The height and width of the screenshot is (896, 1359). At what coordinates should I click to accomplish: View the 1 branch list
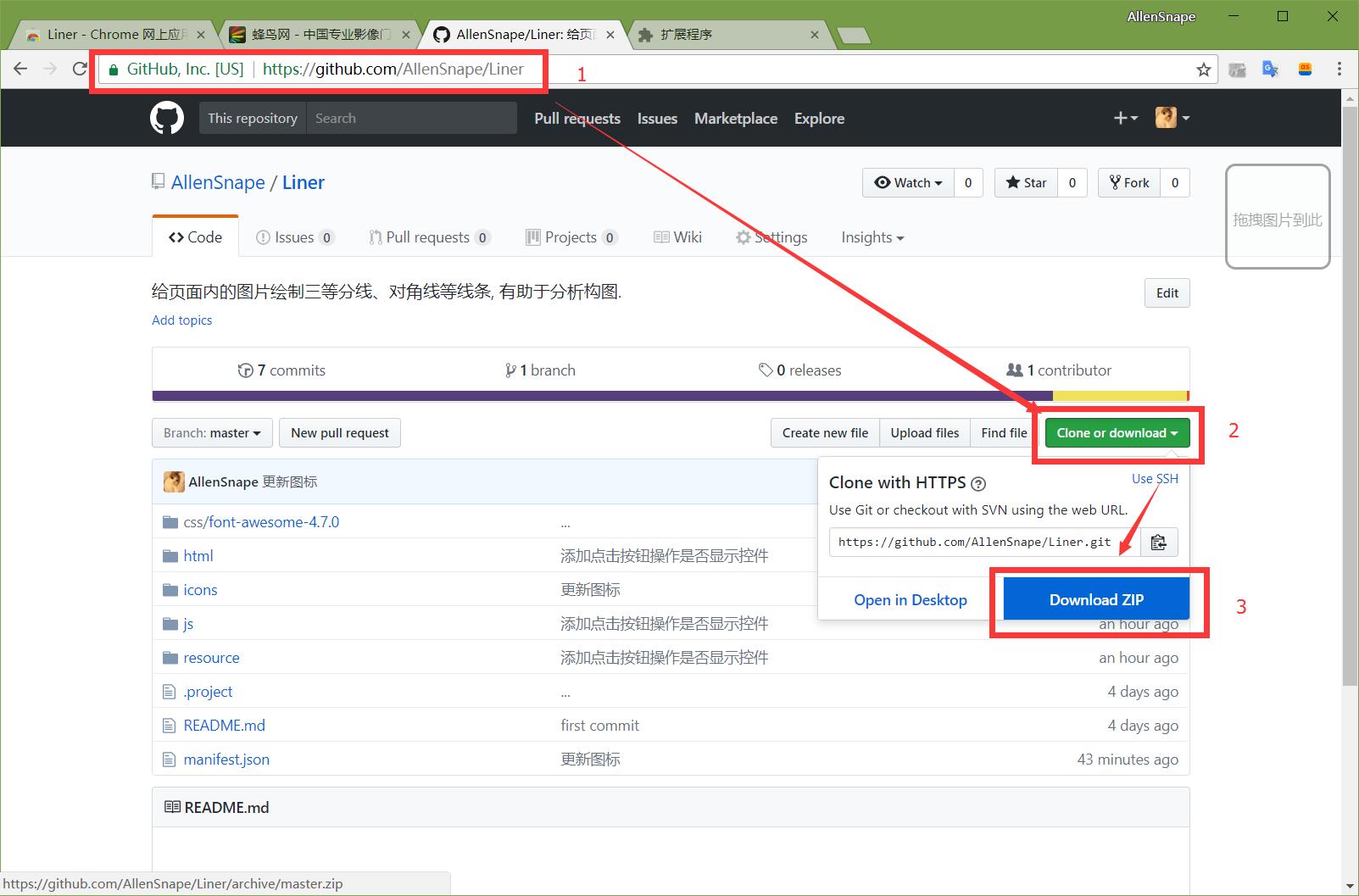pos(540,370)
